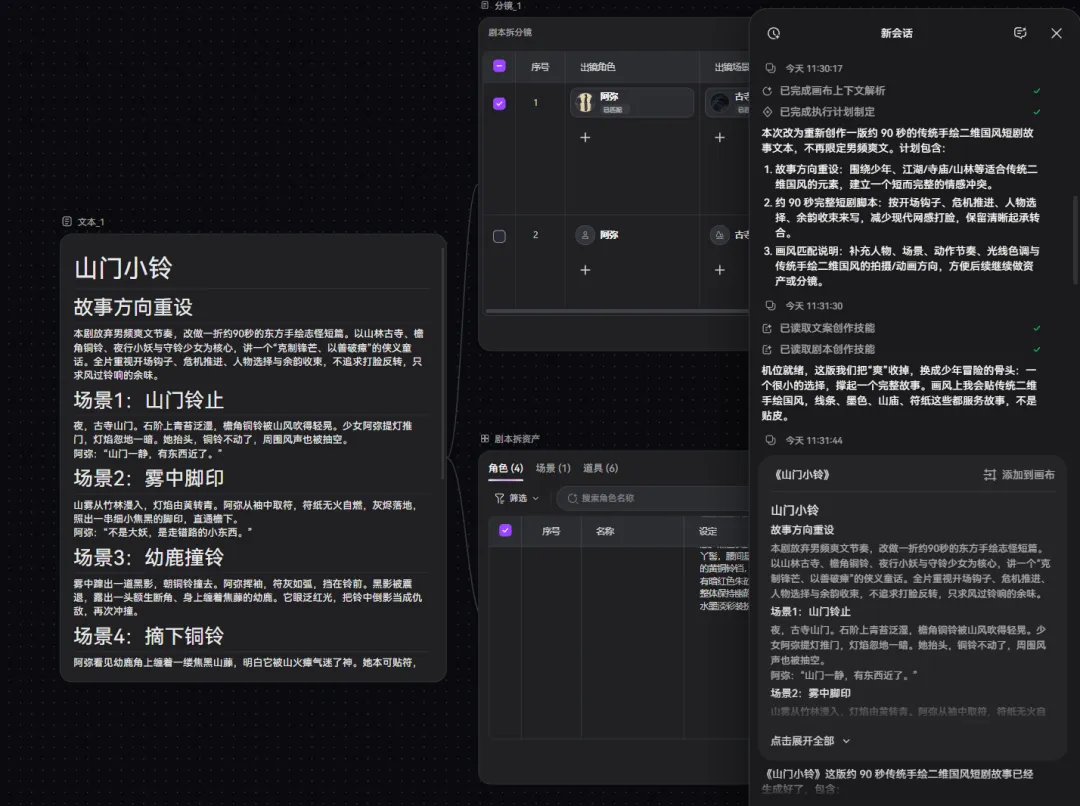Click the 今天 11:31:44 message icon
The height and width of the screenshot is (806, 1080).
point(770,440)
